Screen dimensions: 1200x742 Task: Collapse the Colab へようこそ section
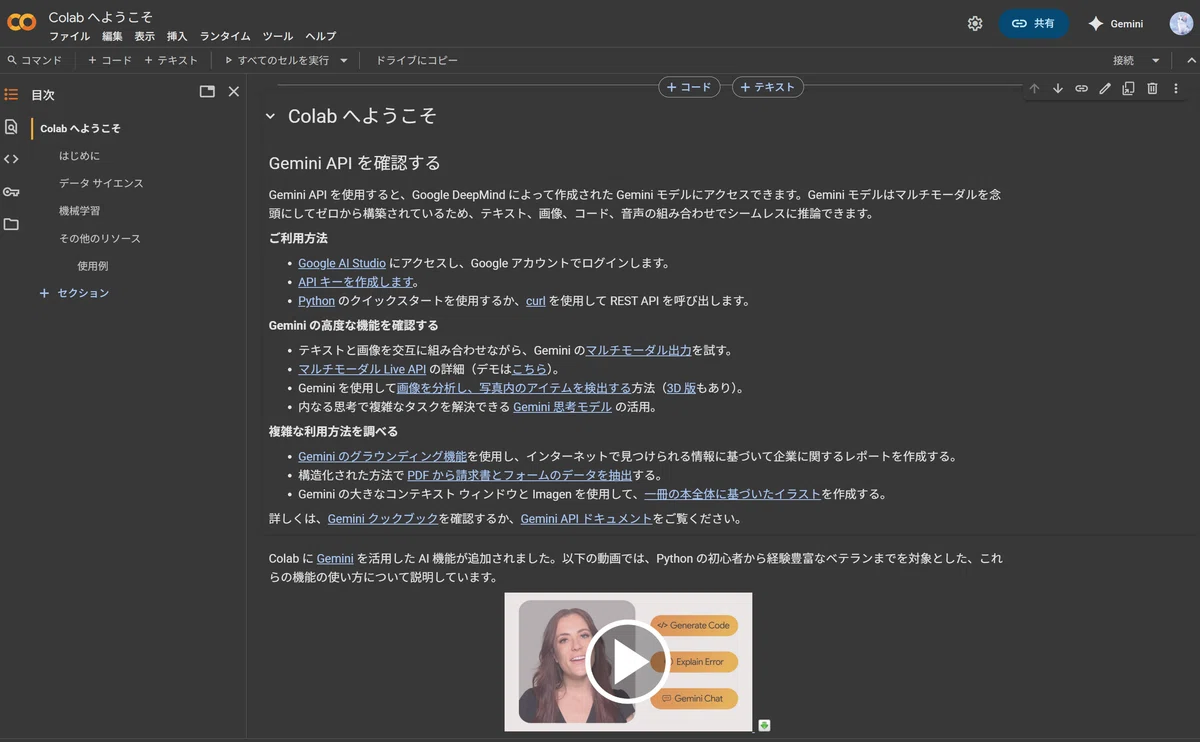click(x=270, y=116)
